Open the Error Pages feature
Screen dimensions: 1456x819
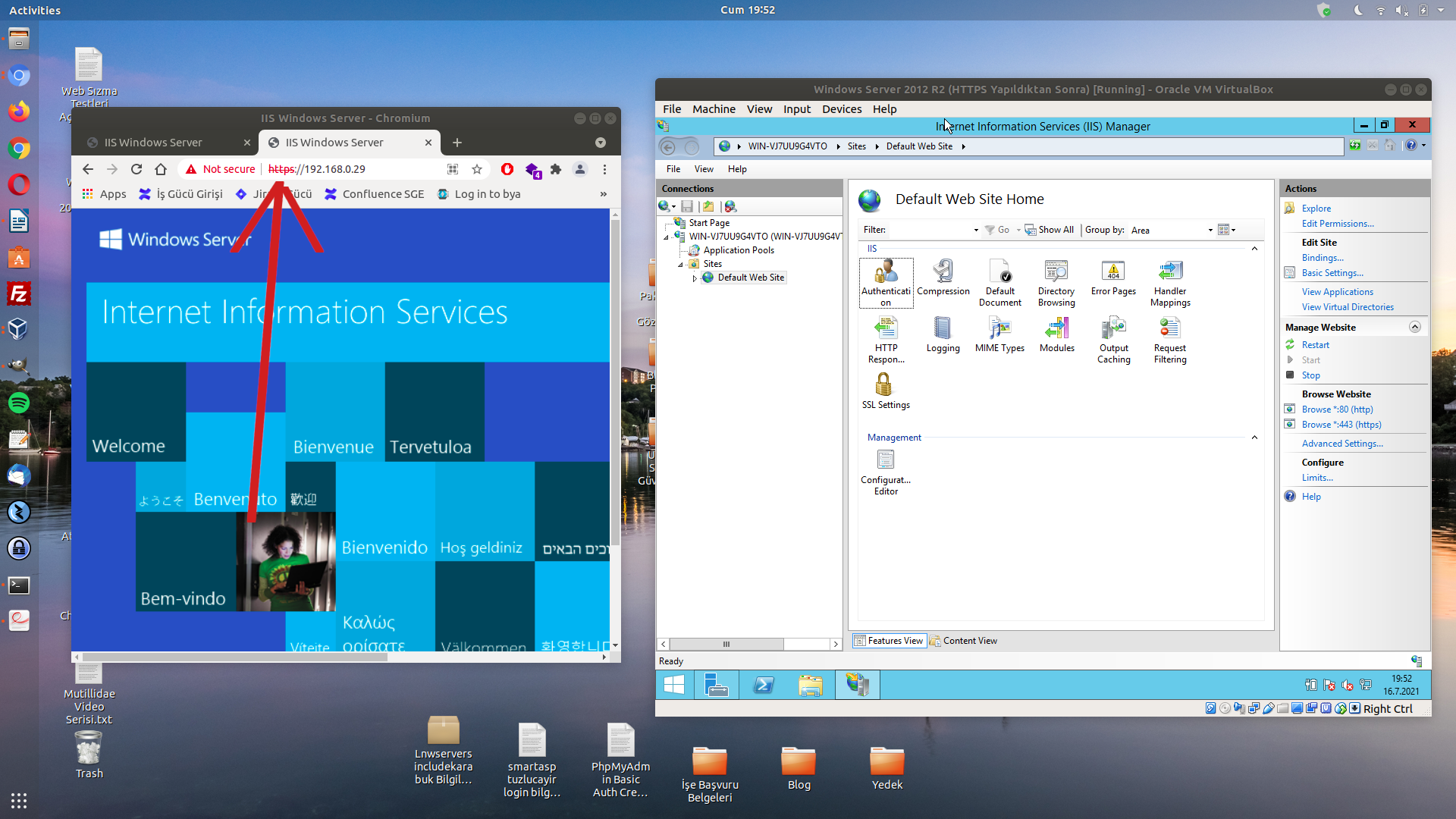coord(1113,278)
